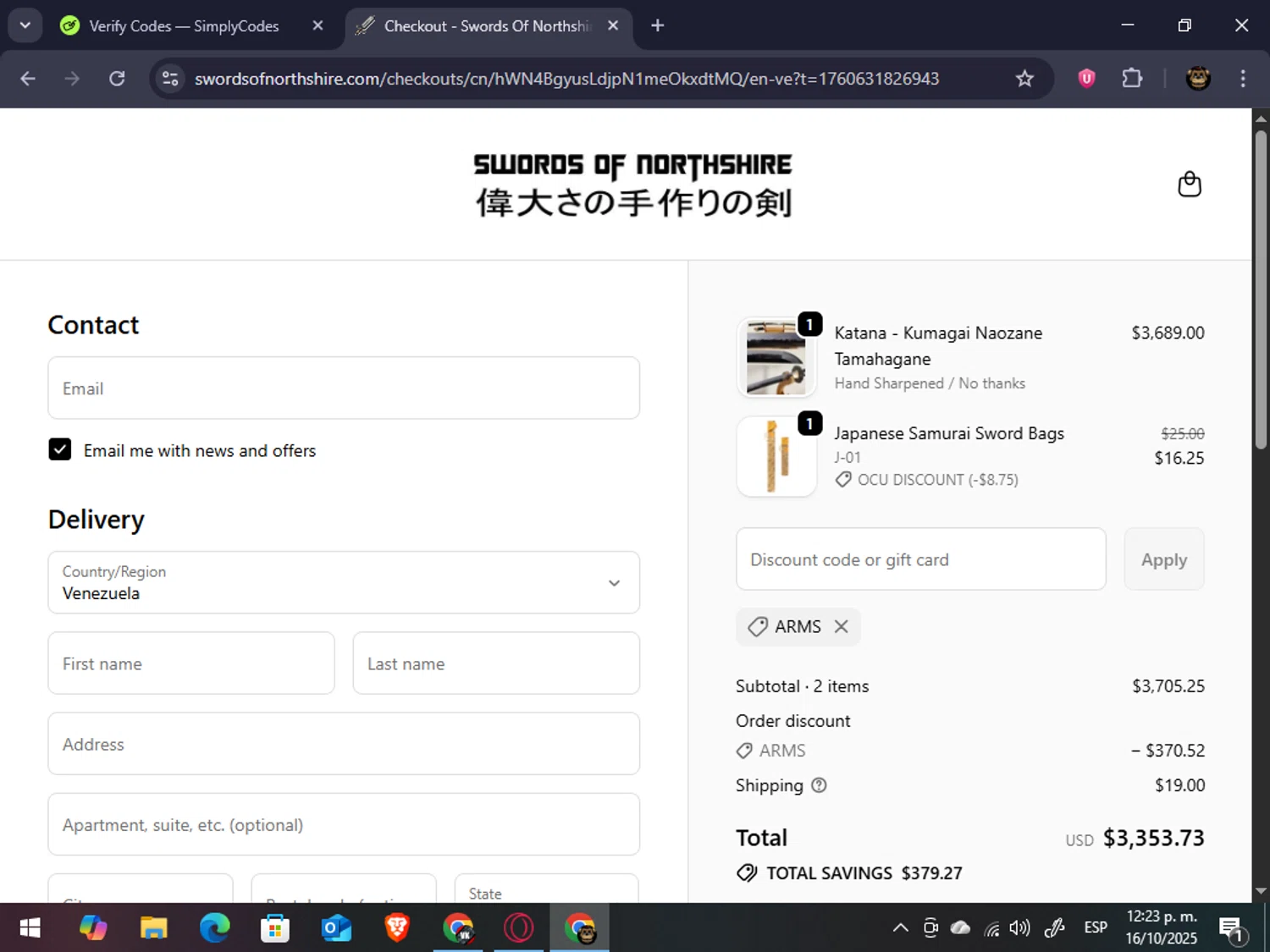Click the ESP language indicator
The width and height of the screenshot is (1270, 952).
tap(1096, 928)
